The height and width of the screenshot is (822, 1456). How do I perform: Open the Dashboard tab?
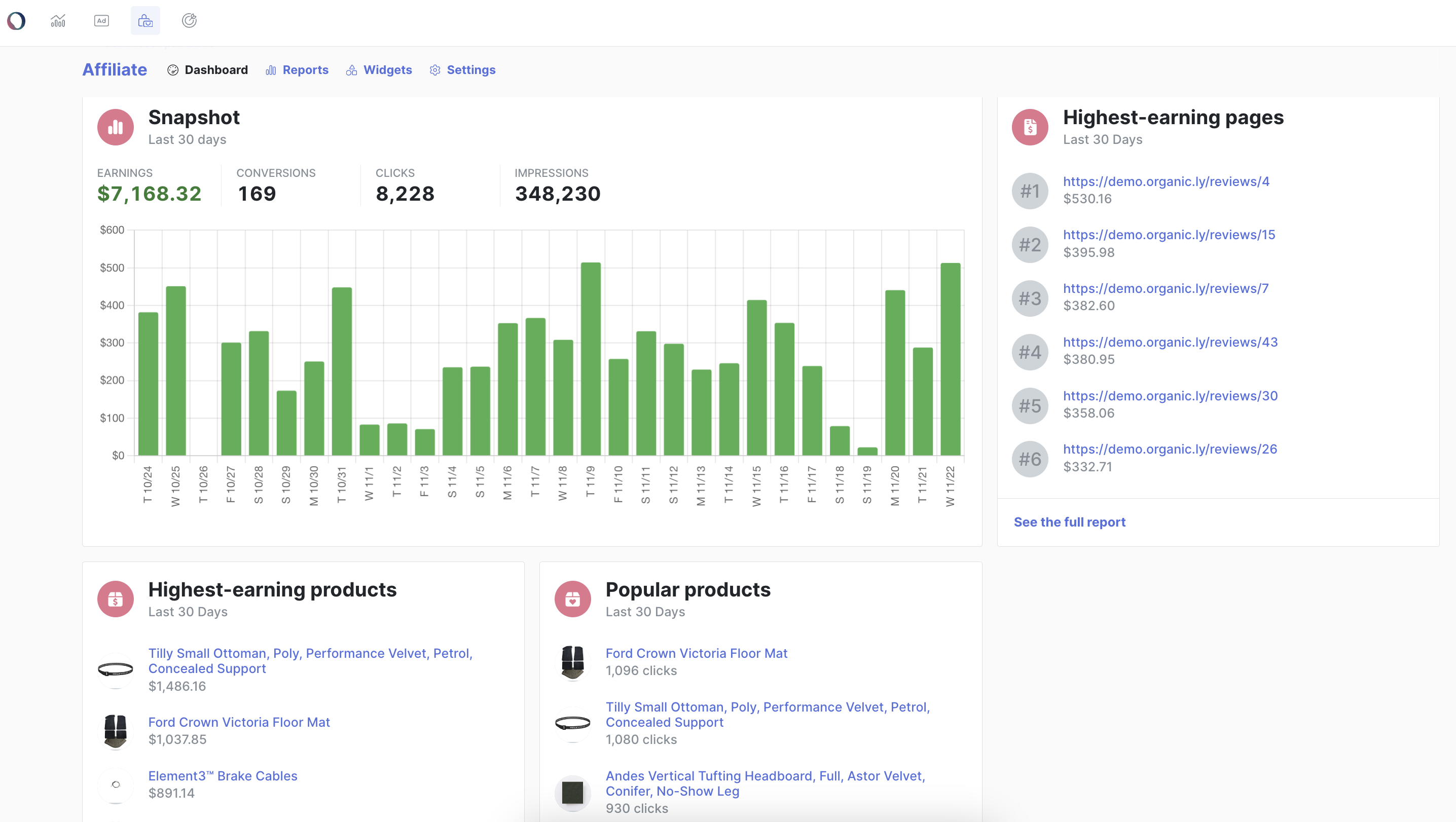click(208, 70)
